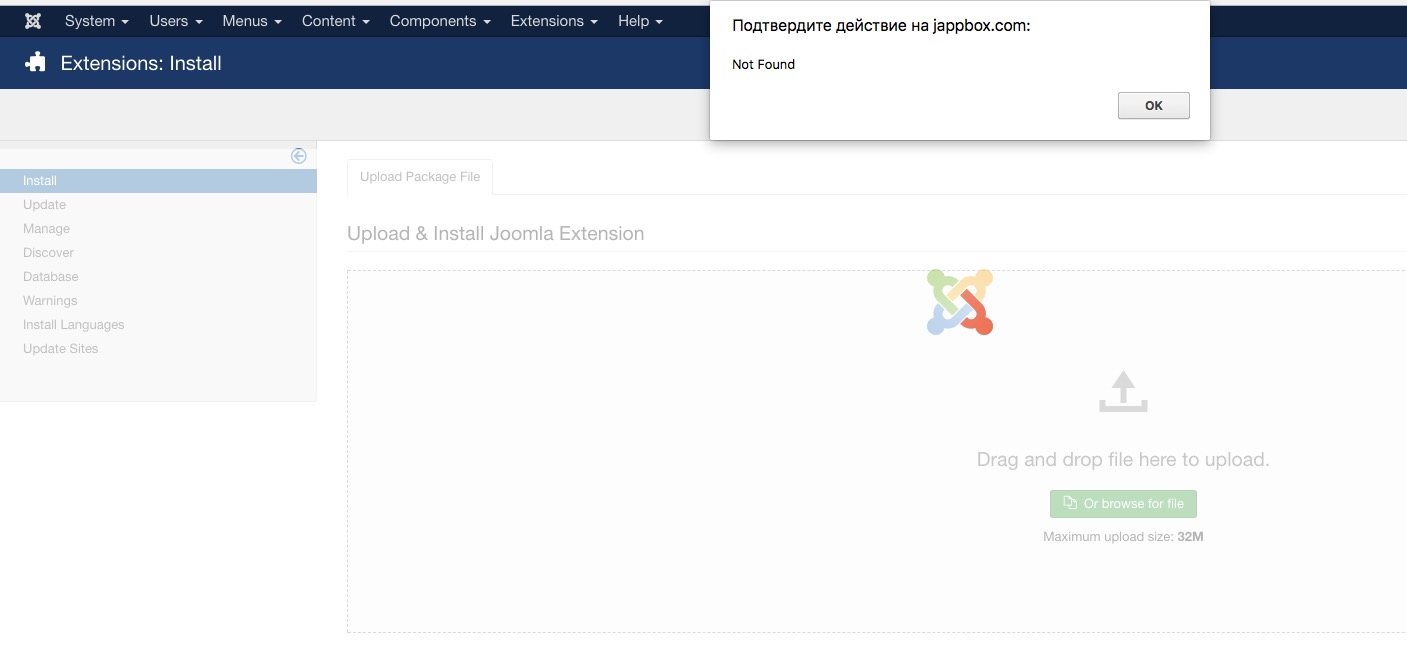Click the 'Drag and drop file here to upload.' text
Screen dimensions: 1407x670
(1123, 460)
